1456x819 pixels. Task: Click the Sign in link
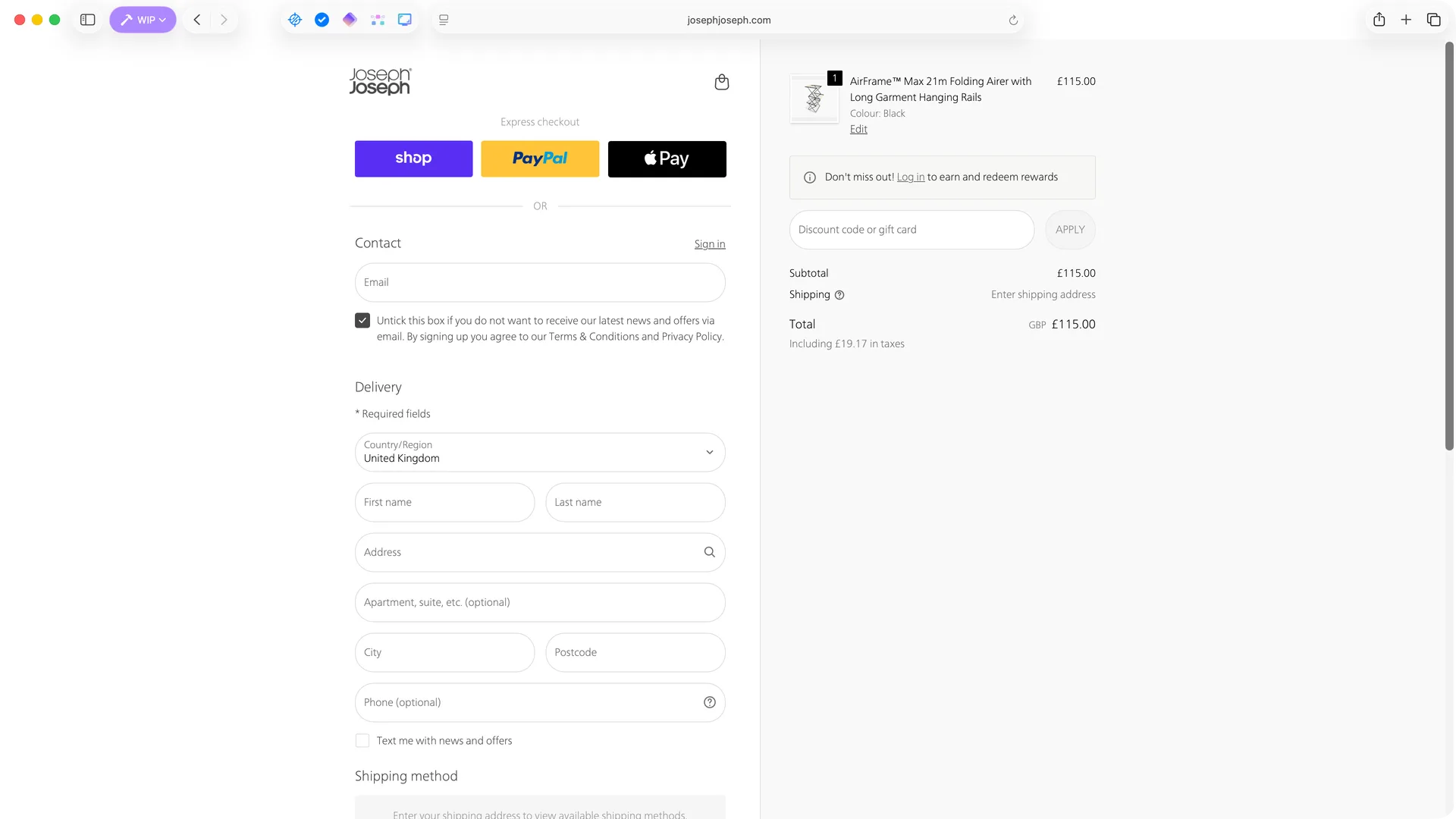(709, 244)
